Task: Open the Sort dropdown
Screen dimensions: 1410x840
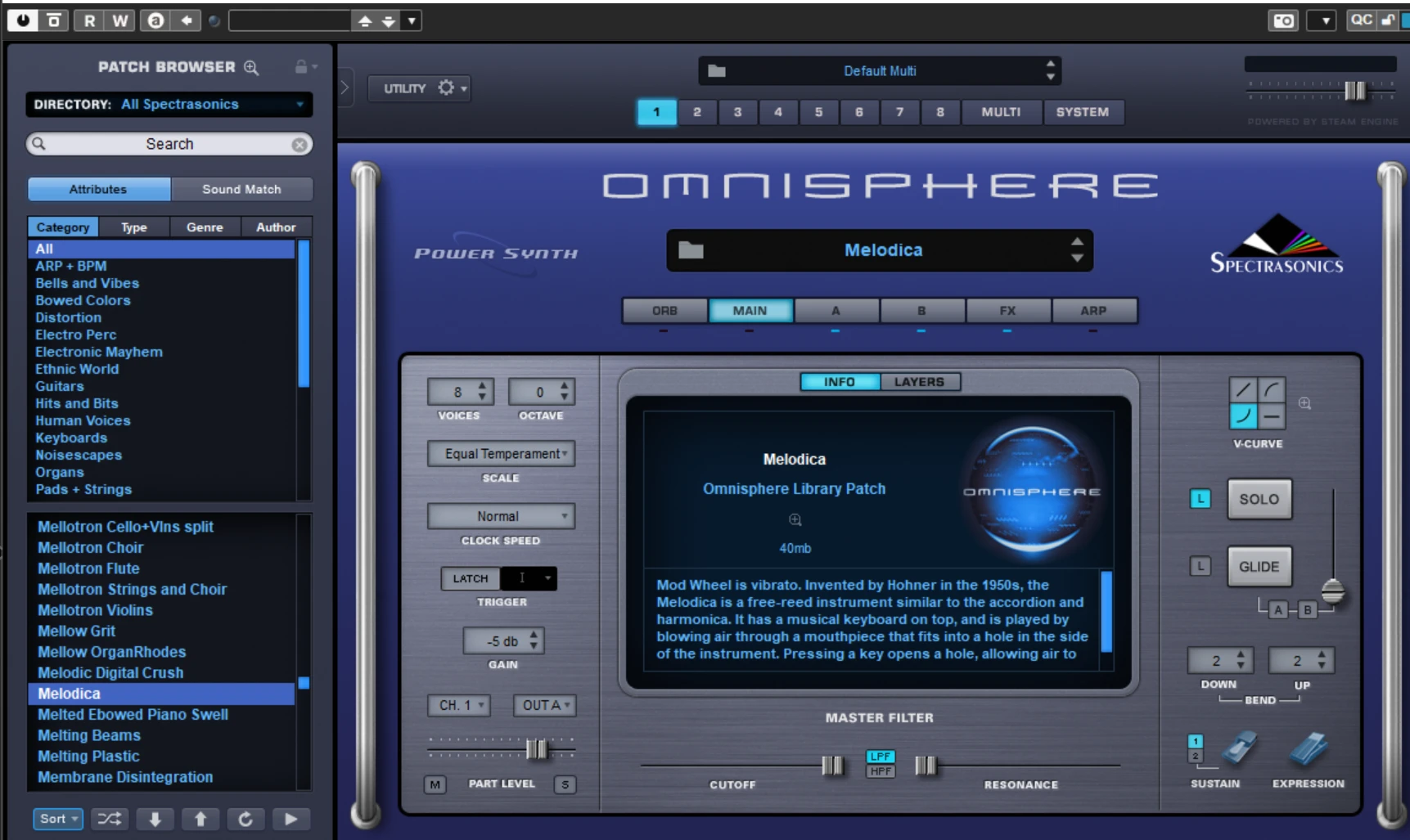Action: [x=57, y=819]
